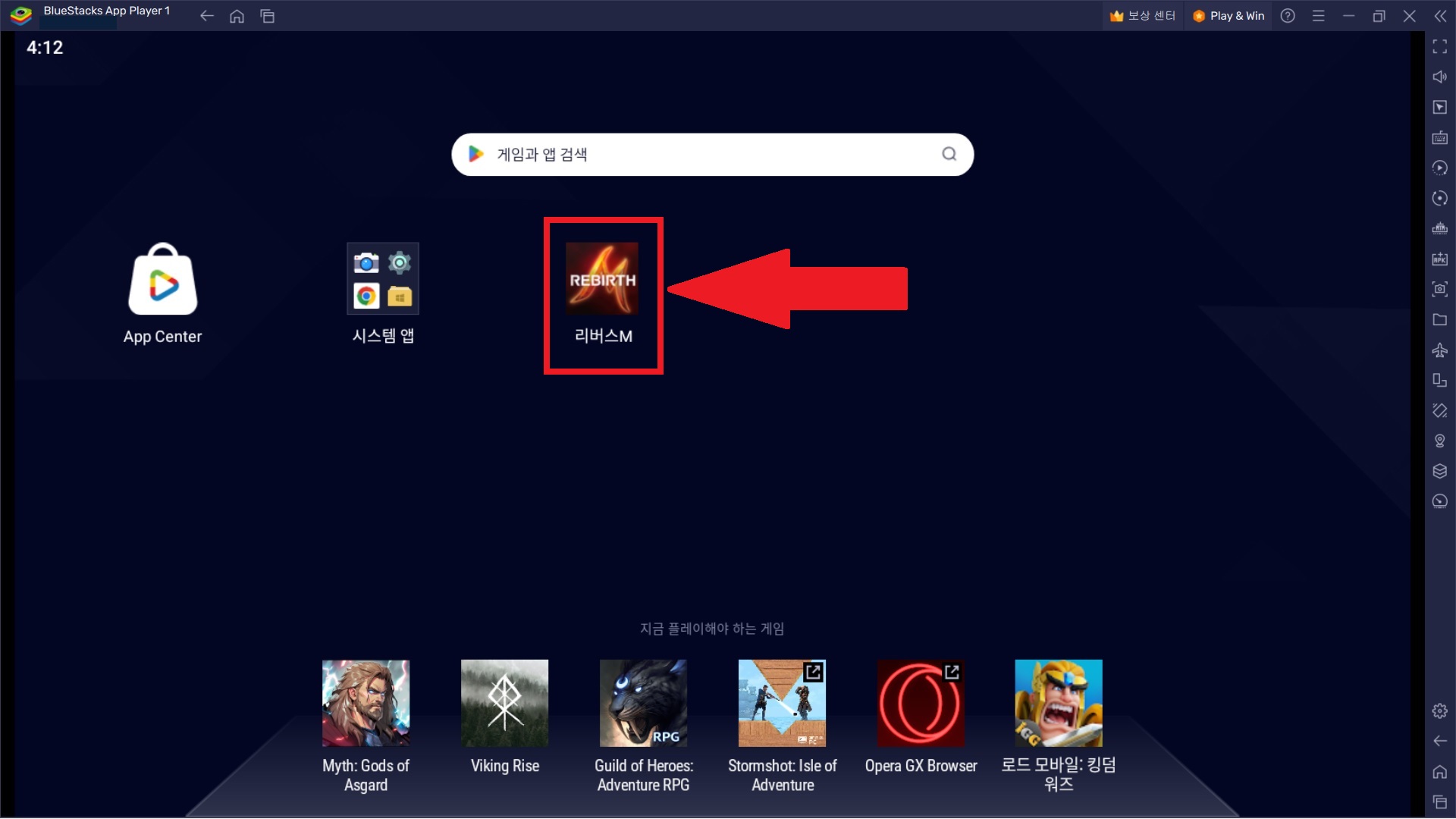Open Myth: Gods of Asgard game
Viewport: 1456px width, 819px height.
[366, 703]
